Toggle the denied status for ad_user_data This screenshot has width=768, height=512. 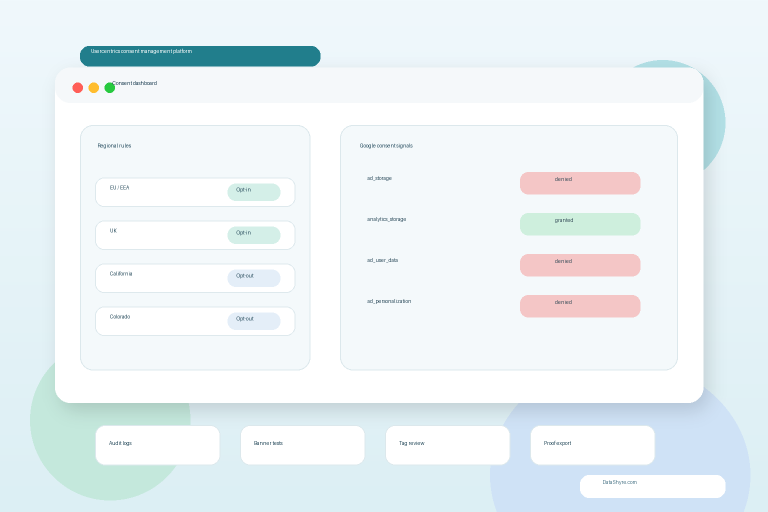click(x=580, y=265)
